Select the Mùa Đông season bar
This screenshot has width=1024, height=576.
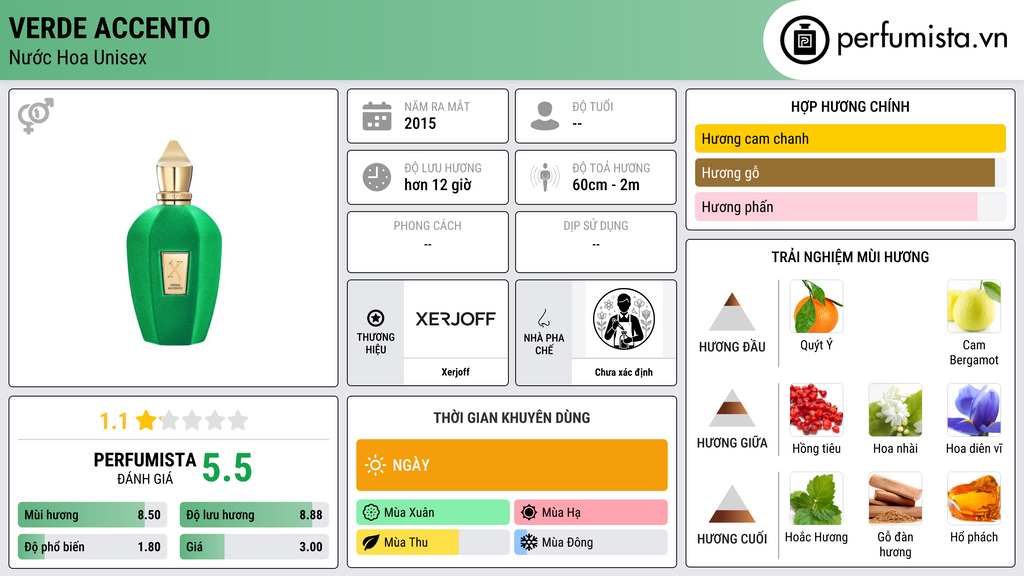[x=591, y=542]
